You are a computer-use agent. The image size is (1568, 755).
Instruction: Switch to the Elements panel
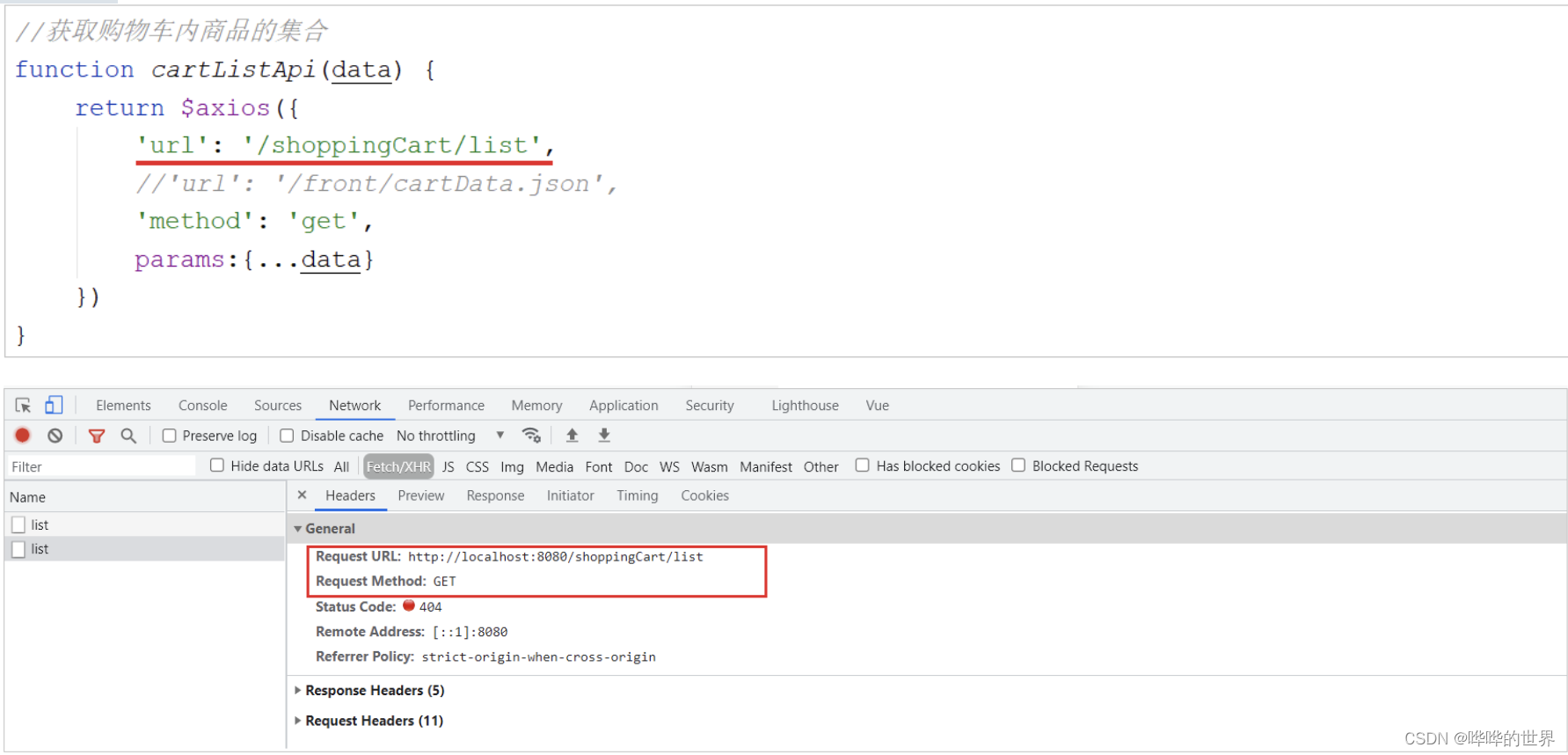point(123,406)
